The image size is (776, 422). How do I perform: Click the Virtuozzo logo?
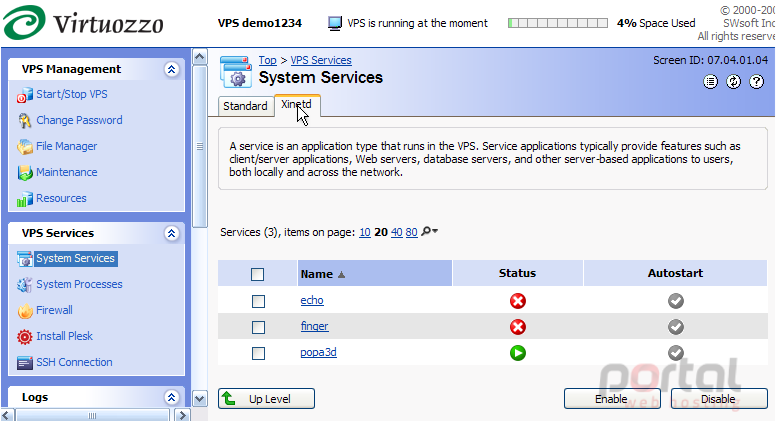83,23
